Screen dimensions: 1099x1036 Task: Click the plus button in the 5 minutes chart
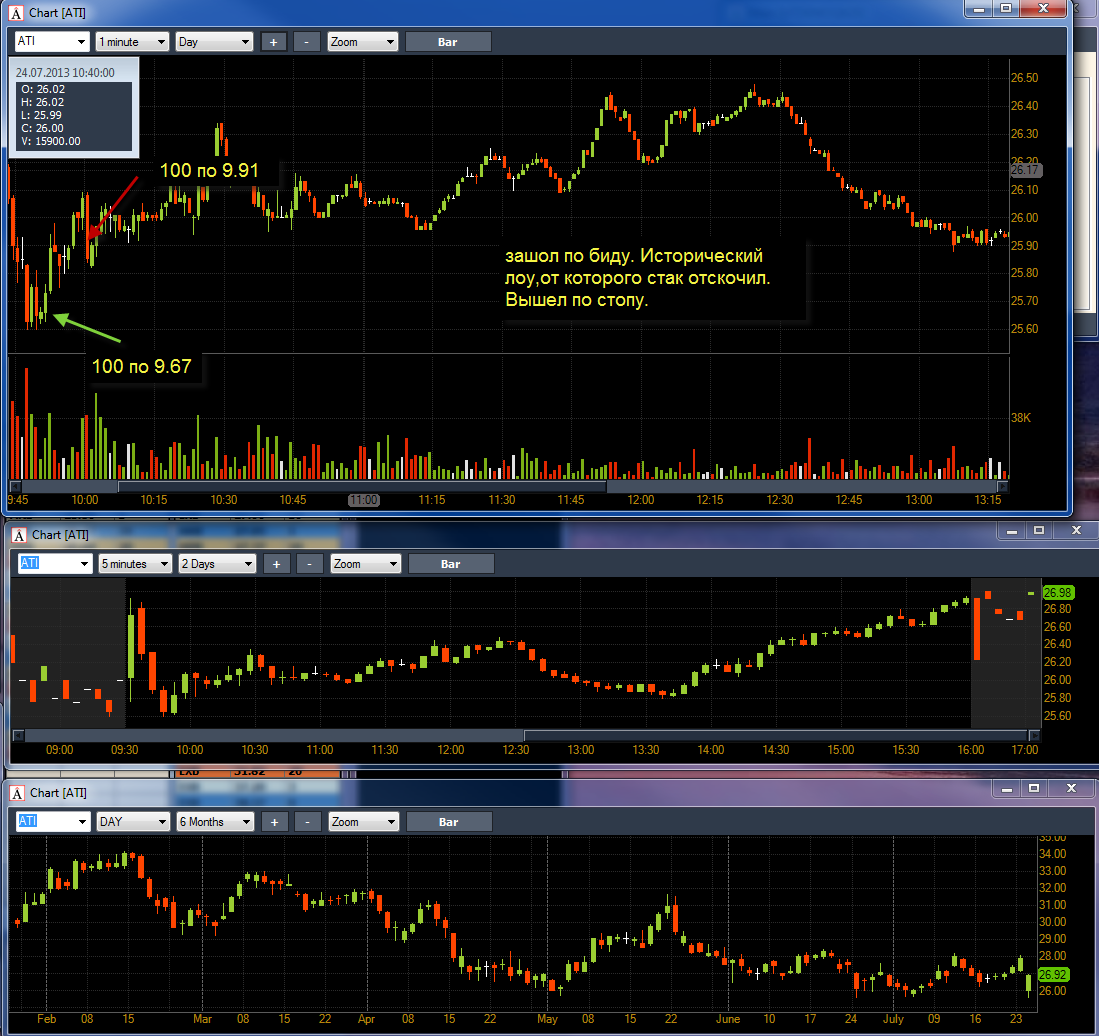[x=276, y=564]
